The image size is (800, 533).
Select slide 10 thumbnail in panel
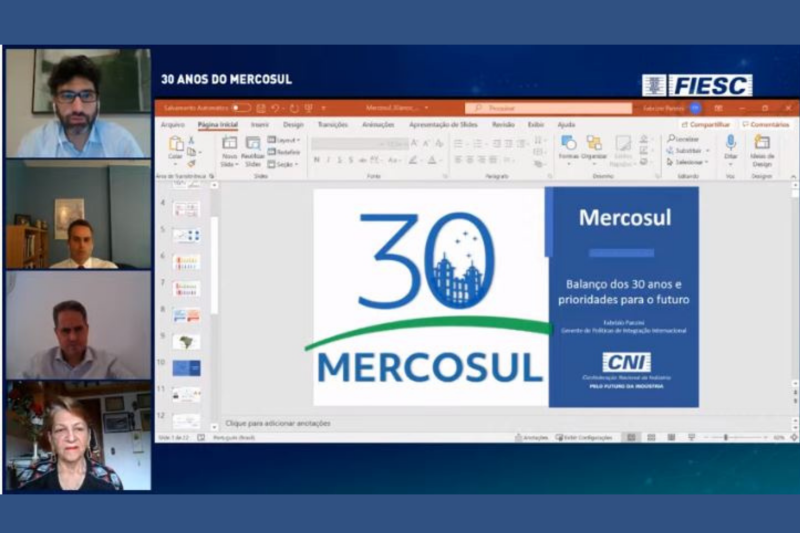click(x=186, y=368)
